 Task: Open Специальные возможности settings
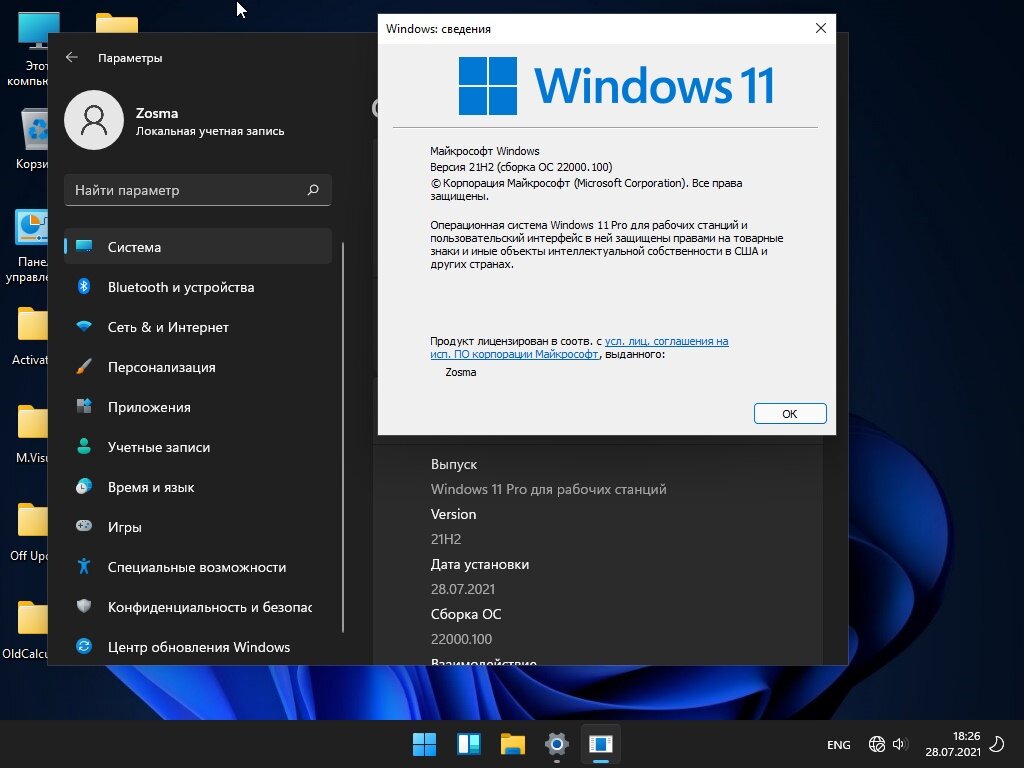198,567
